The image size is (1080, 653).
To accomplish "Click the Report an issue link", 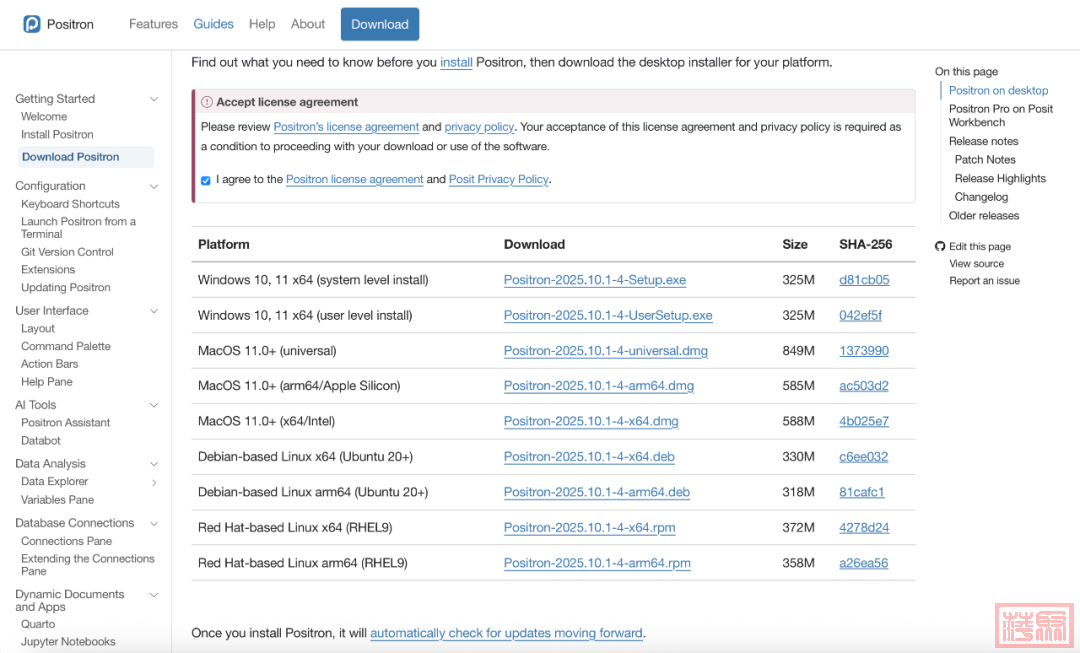I will pyautogui.click(x=984, y=281).
